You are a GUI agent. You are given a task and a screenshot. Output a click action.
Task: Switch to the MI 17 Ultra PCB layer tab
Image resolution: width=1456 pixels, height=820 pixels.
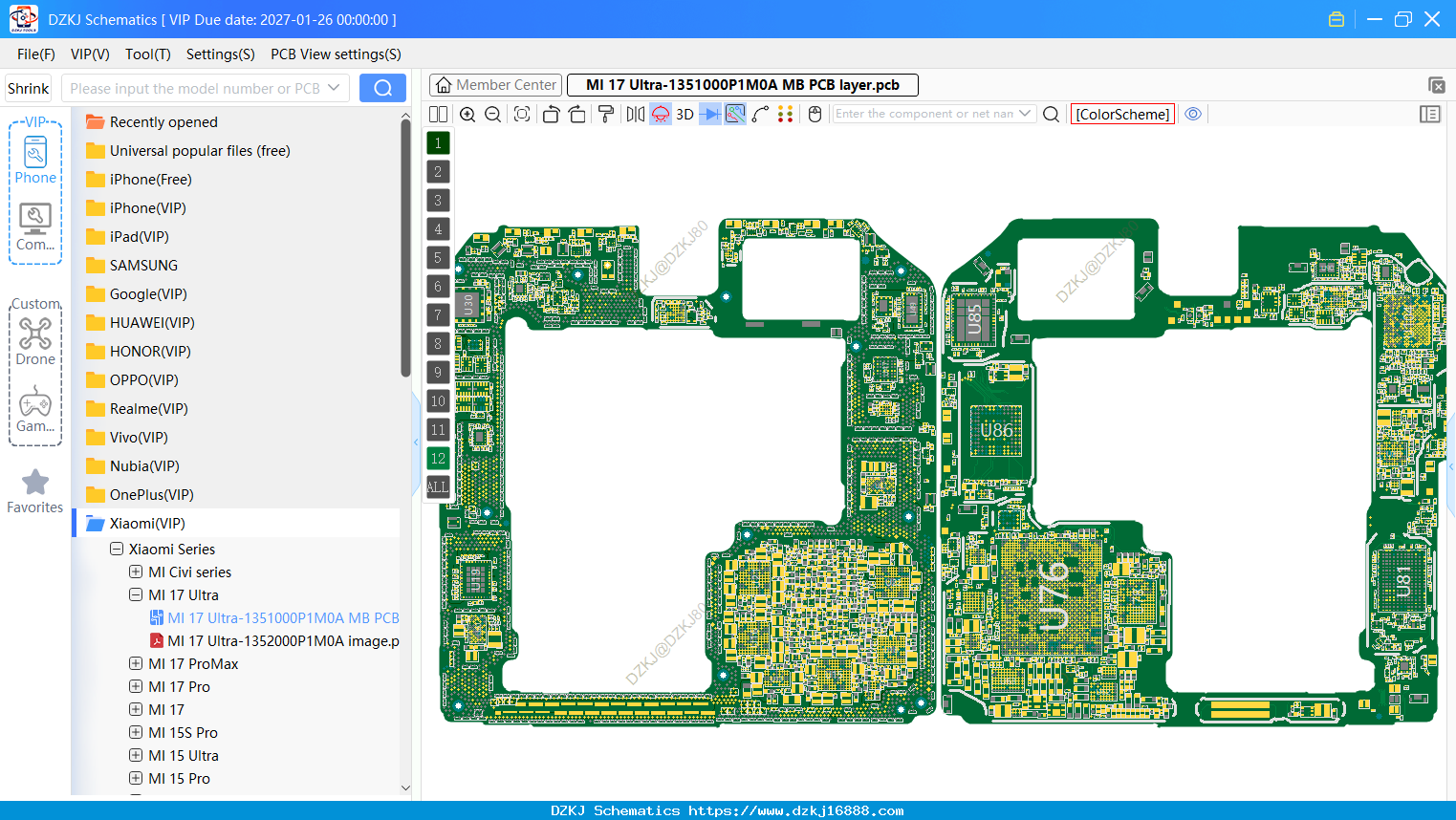tap(743, 85)
